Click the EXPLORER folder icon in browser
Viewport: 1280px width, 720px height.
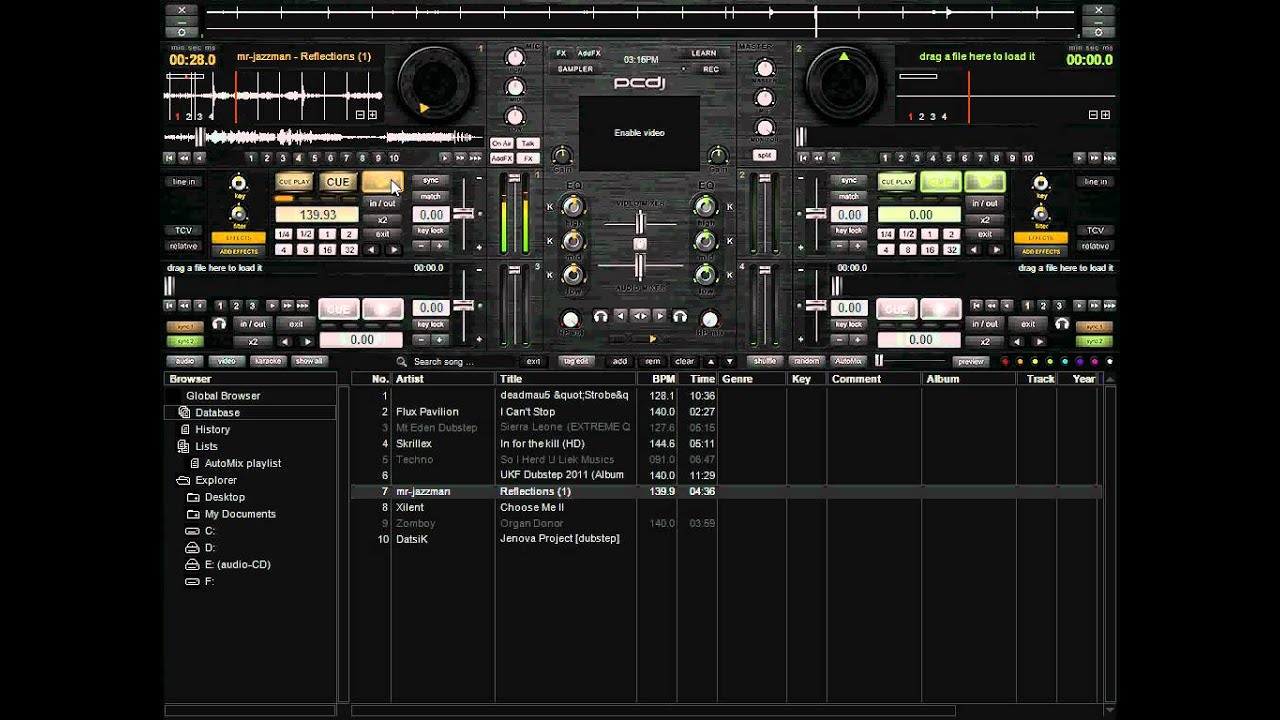click(x=184, y=480)
